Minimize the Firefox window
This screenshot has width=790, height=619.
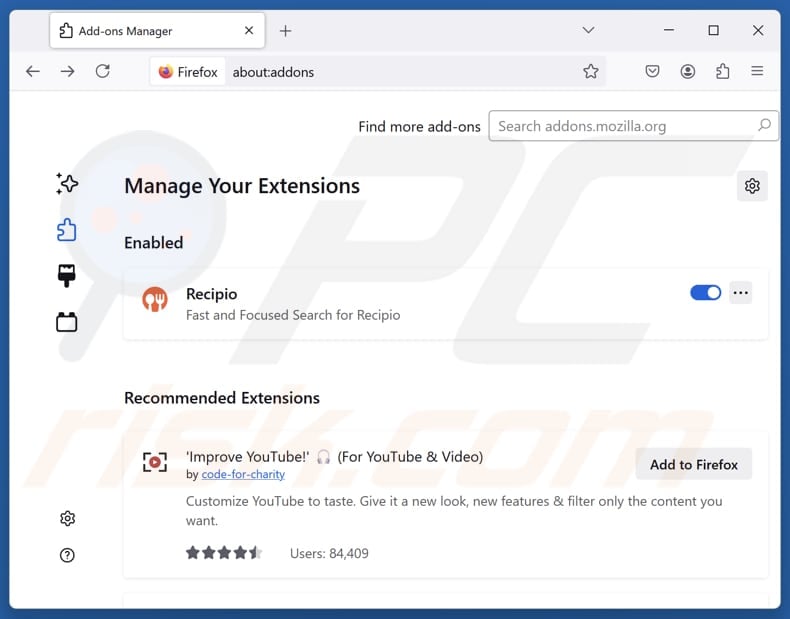(x=669, y=30)
